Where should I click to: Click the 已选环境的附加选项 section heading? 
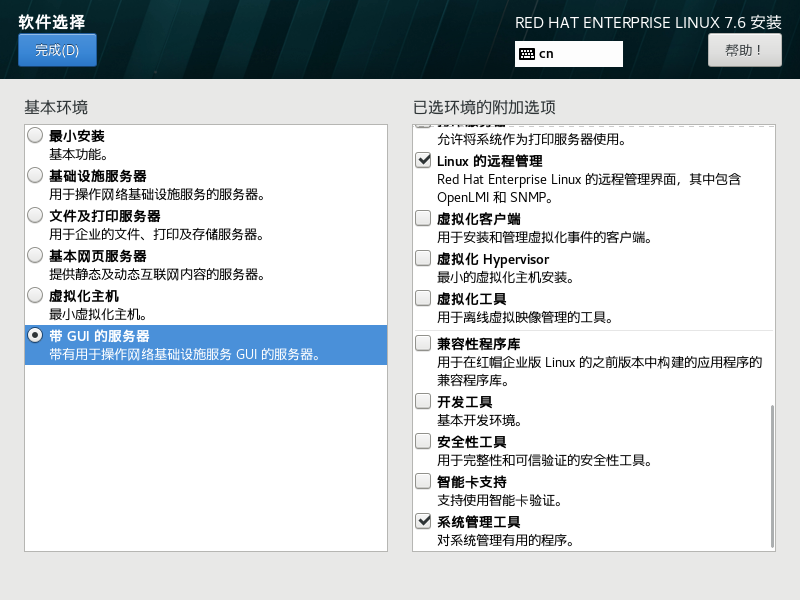tap(484, 108)
